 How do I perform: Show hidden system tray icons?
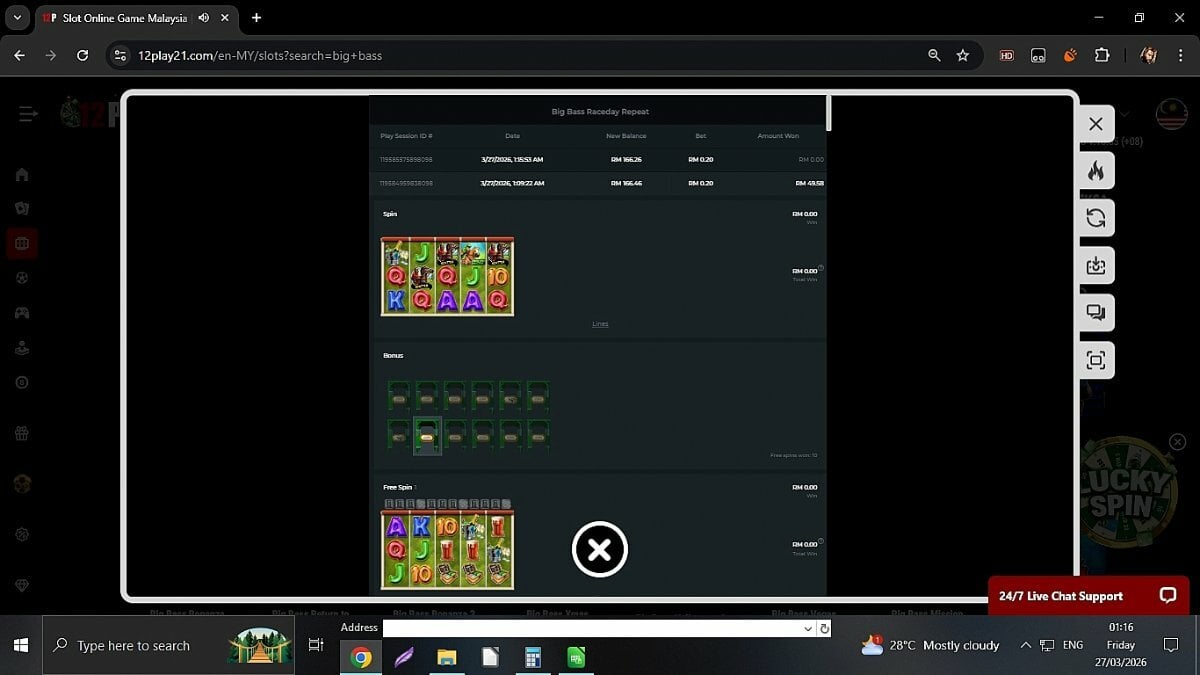click(x=1025, y=646)
